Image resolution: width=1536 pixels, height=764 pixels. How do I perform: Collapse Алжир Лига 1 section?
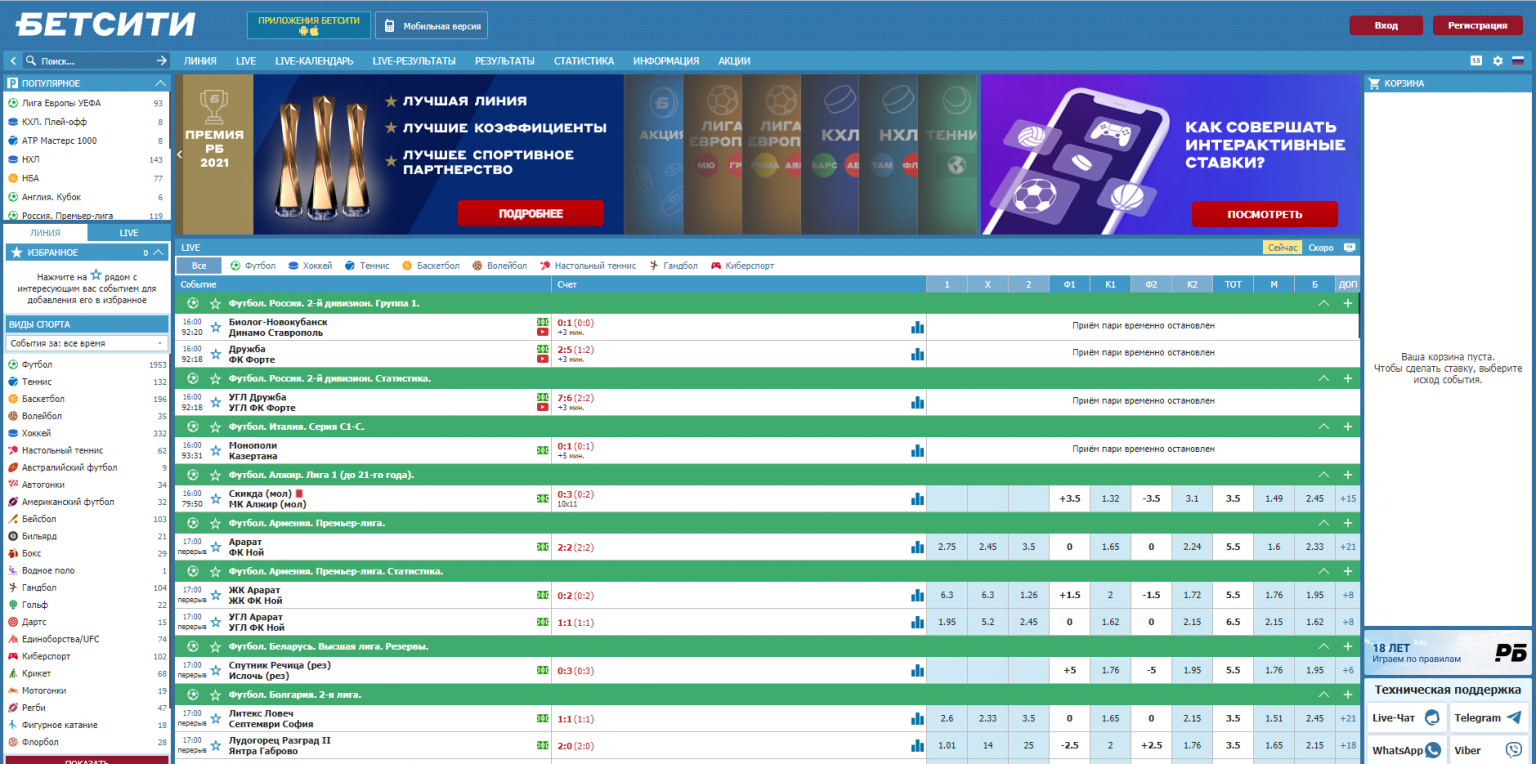pyautogui.click(x=1323, y=475)
